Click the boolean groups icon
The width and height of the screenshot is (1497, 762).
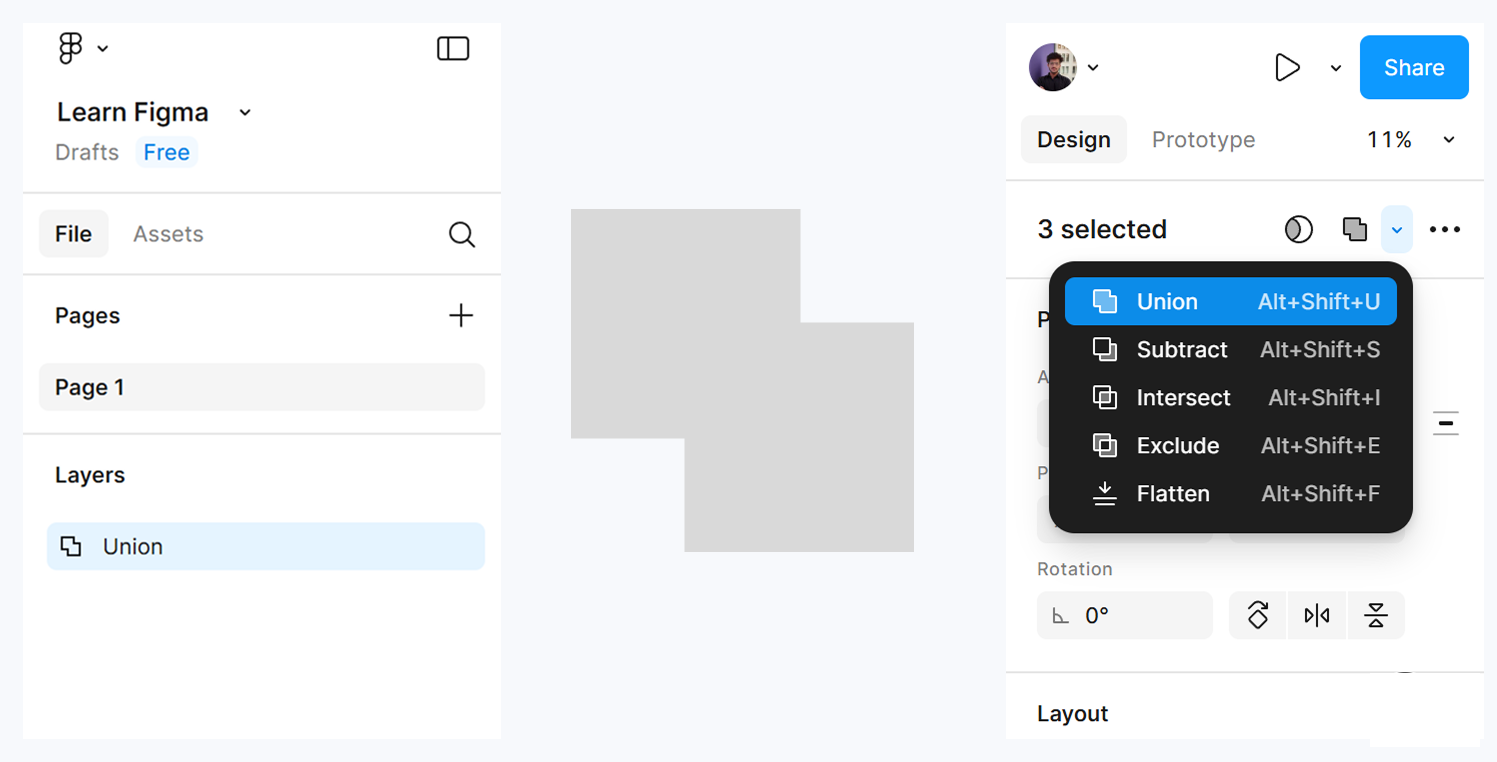pos(1354,230)
